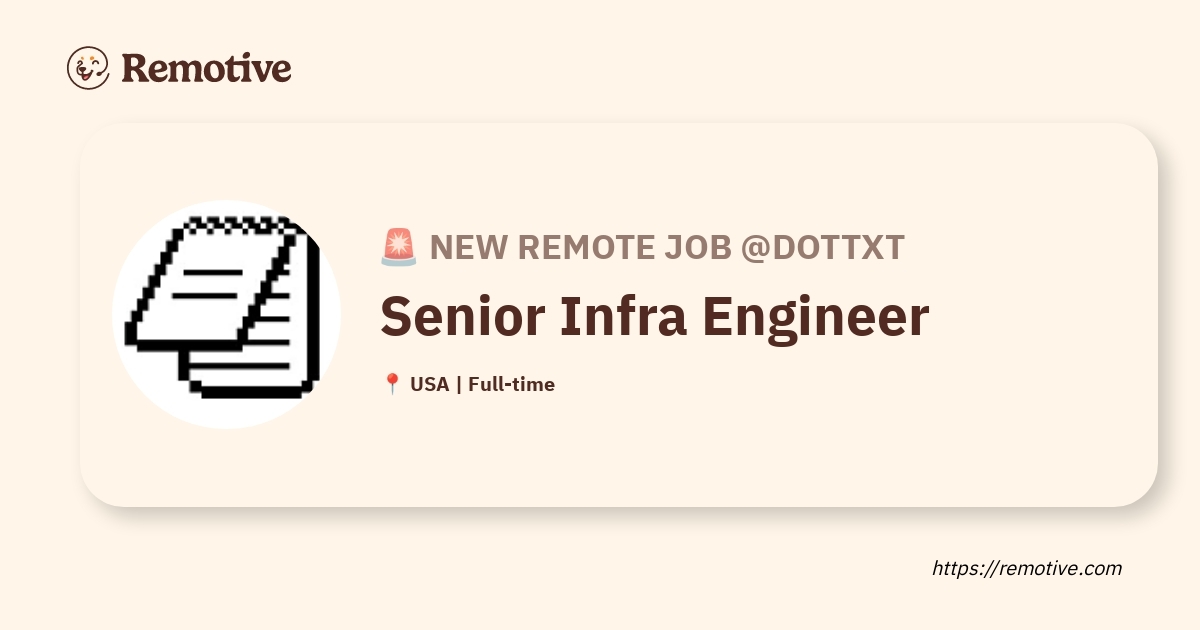Click the word REMOTE in the banner
The image size is (1200, 630).
[x=580, y=247]
